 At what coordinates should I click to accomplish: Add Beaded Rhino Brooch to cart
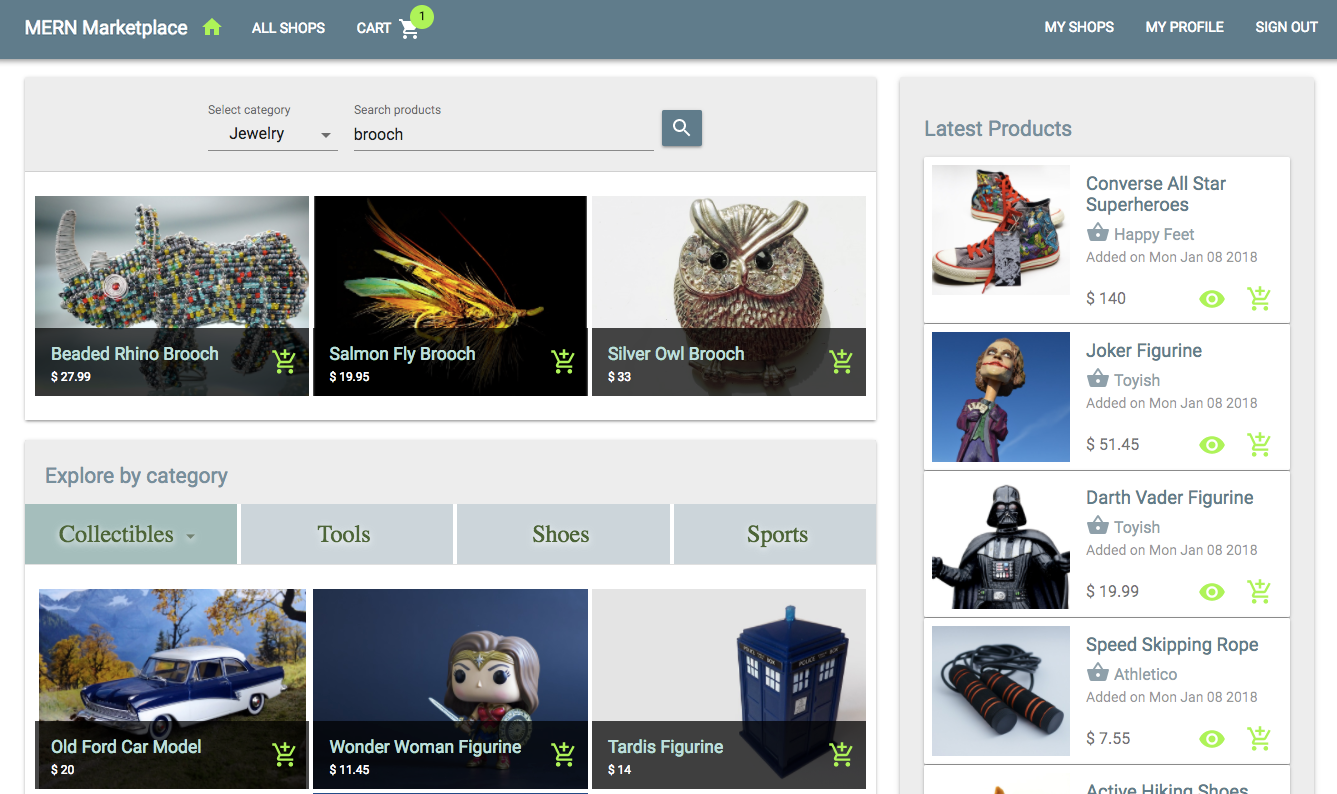click(x=284, y=362)
